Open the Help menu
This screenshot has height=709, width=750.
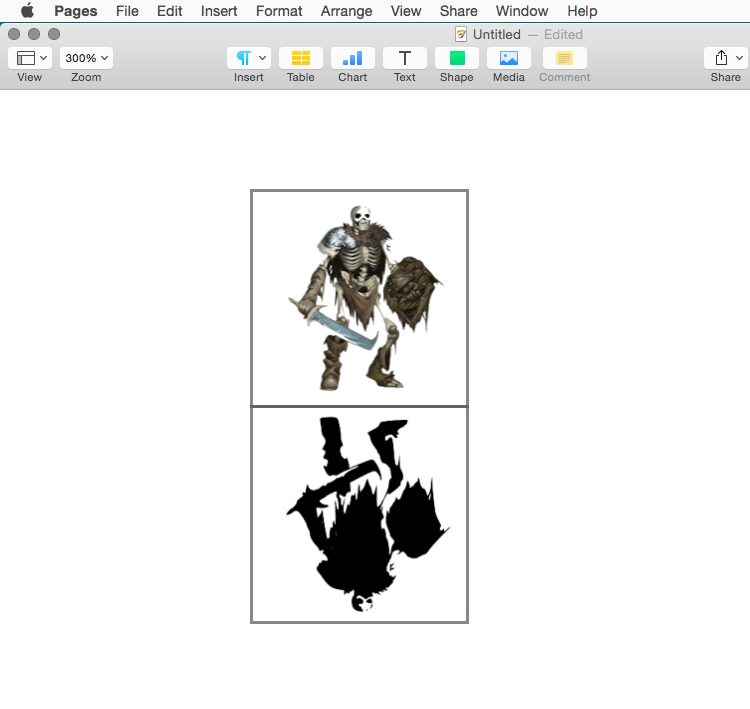point(582,11)
